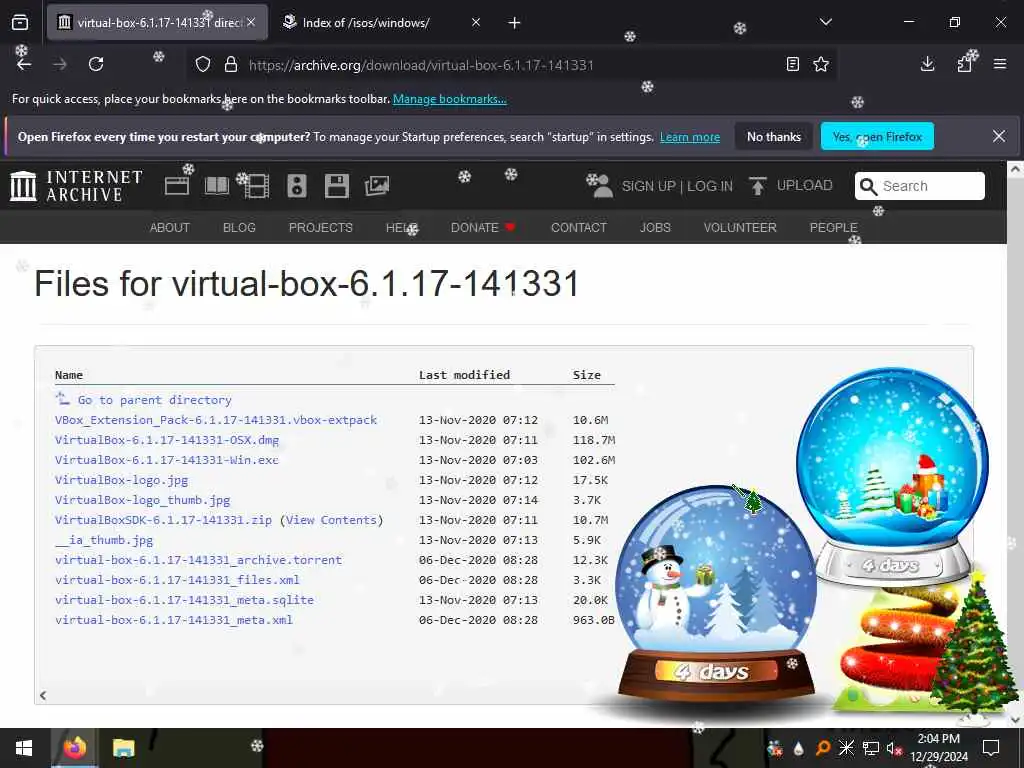Image resolution: width=1024 pixels, height=768 pixels.
Task: Click SIGN UP | LOG IN link
Action: tap(677, 186)
